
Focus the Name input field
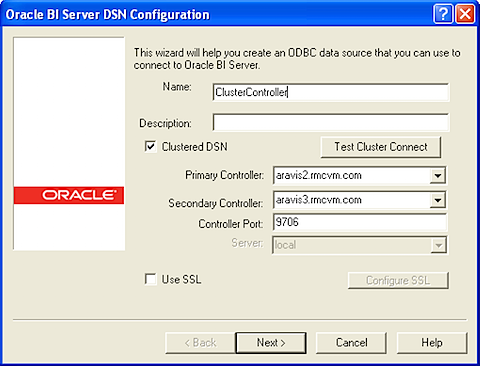[x=331, y=92]
